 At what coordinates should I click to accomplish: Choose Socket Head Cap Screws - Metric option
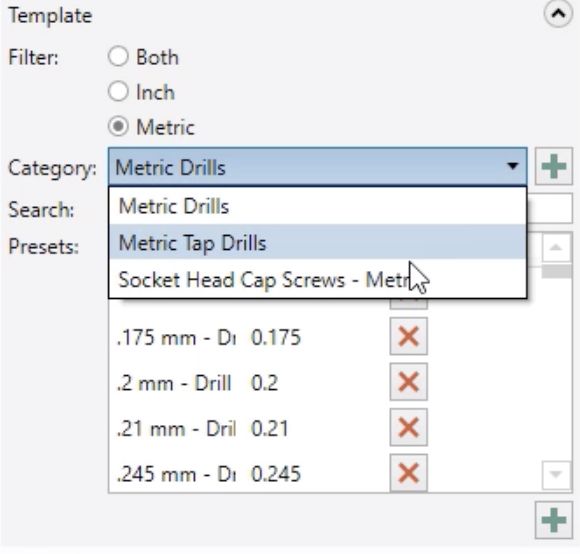tap(317, 279)
